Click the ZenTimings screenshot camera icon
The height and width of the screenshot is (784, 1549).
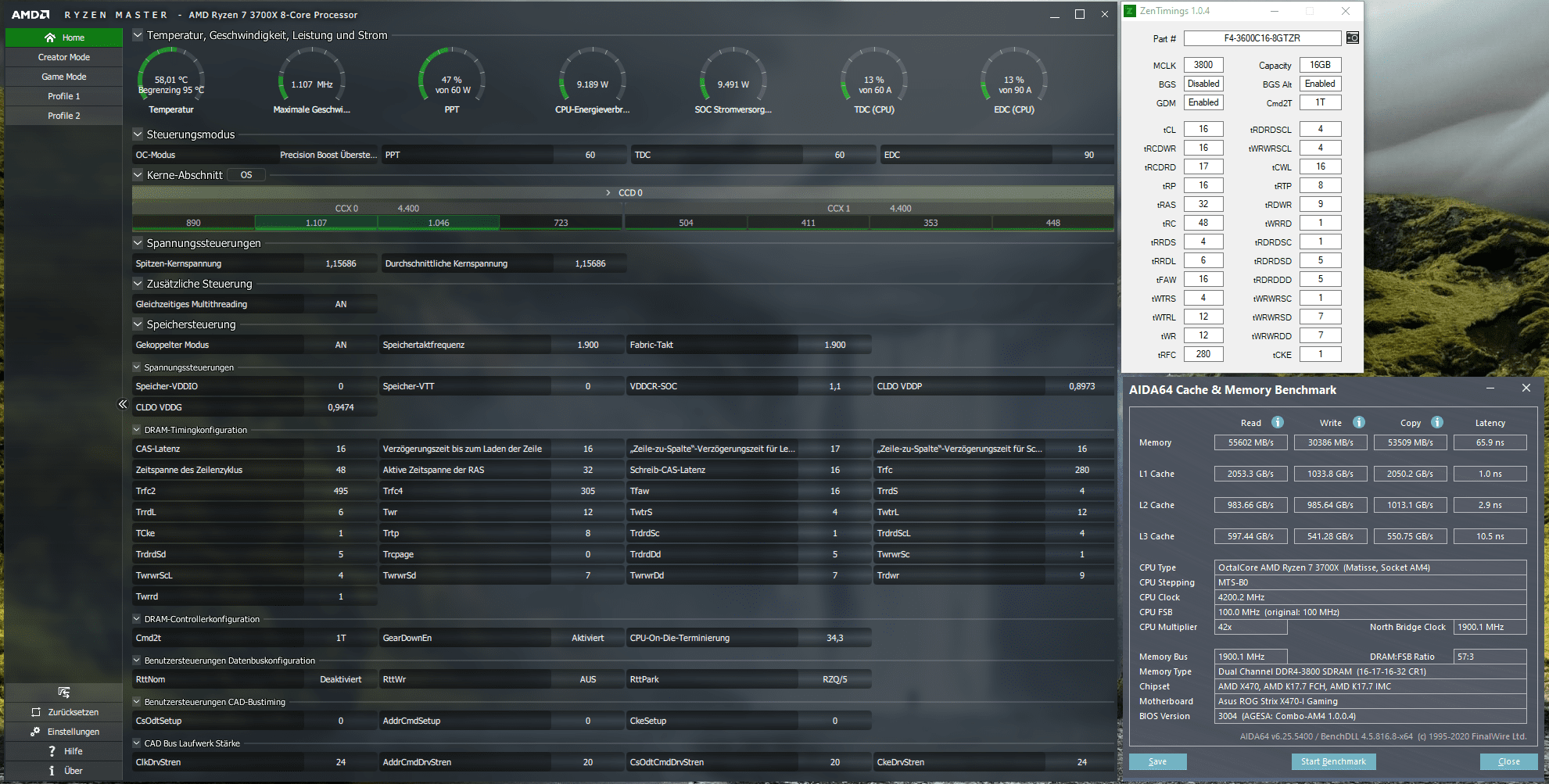pos(1353,38)
